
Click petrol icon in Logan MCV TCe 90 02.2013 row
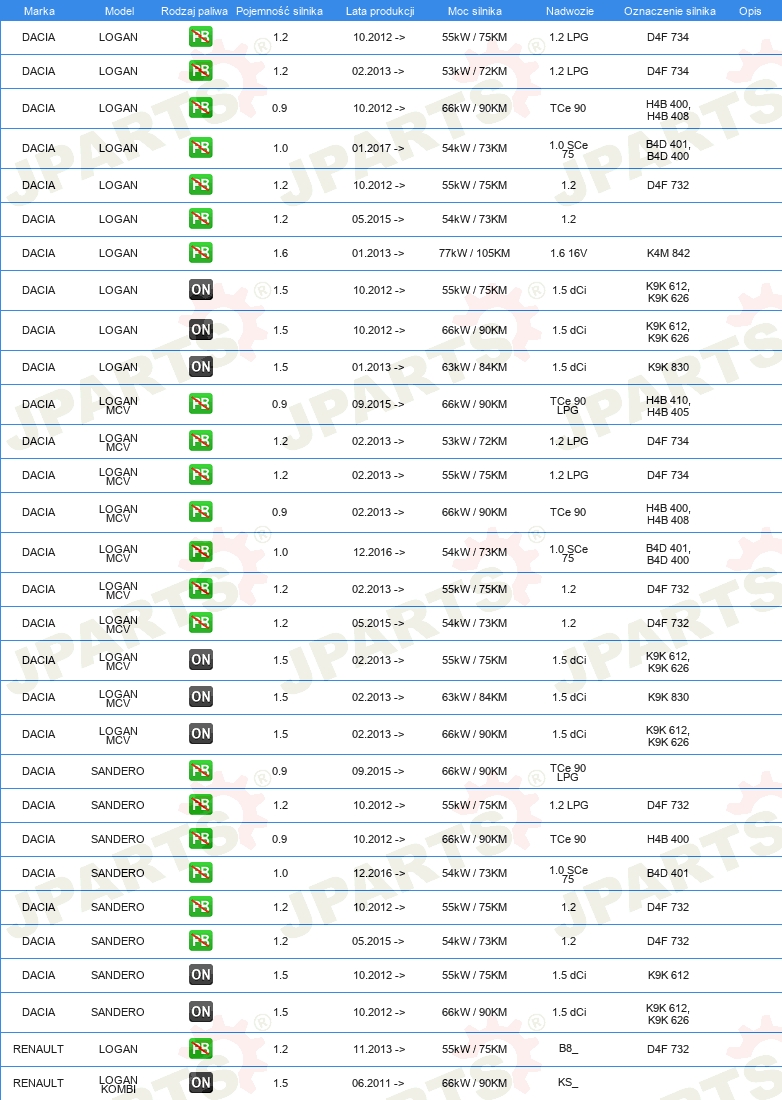click(201, 512)
